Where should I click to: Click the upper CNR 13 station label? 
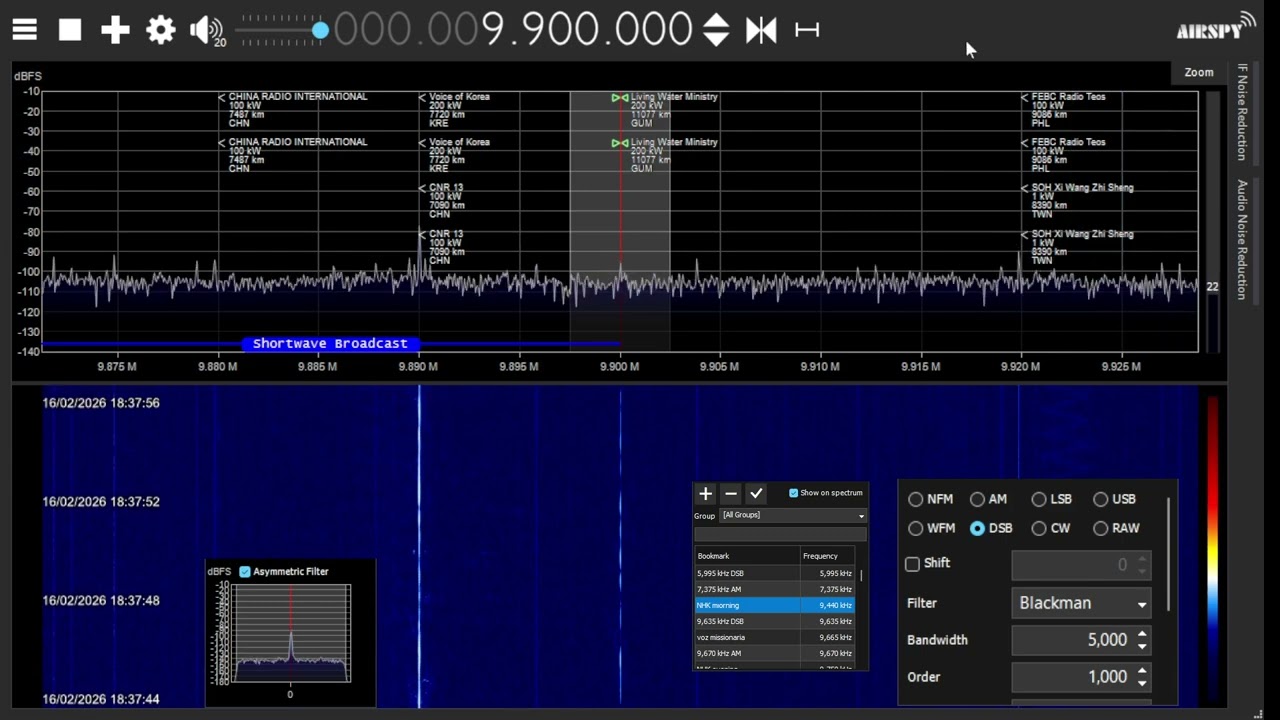coord(446,188)
